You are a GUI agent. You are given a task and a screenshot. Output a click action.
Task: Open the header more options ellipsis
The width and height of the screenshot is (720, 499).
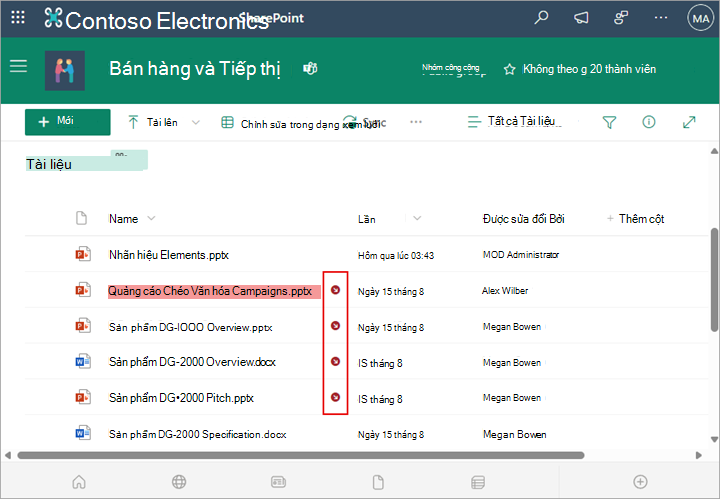pos(661,18)
